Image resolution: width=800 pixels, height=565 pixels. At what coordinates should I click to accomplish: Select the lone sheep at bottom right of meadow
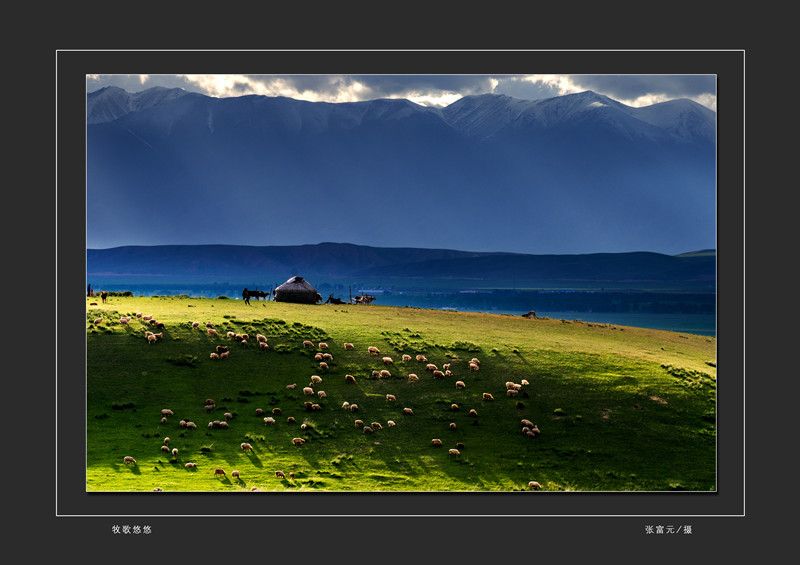tap(534, 485)
